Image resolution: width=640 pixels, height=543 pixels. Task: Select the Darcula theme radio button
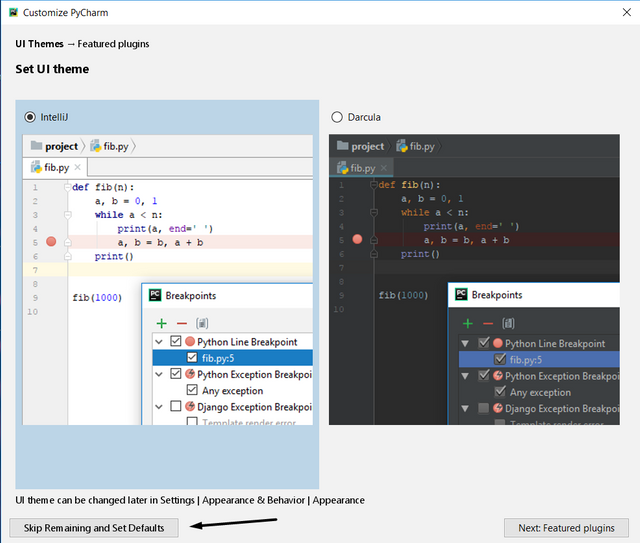tap(337, 117)
